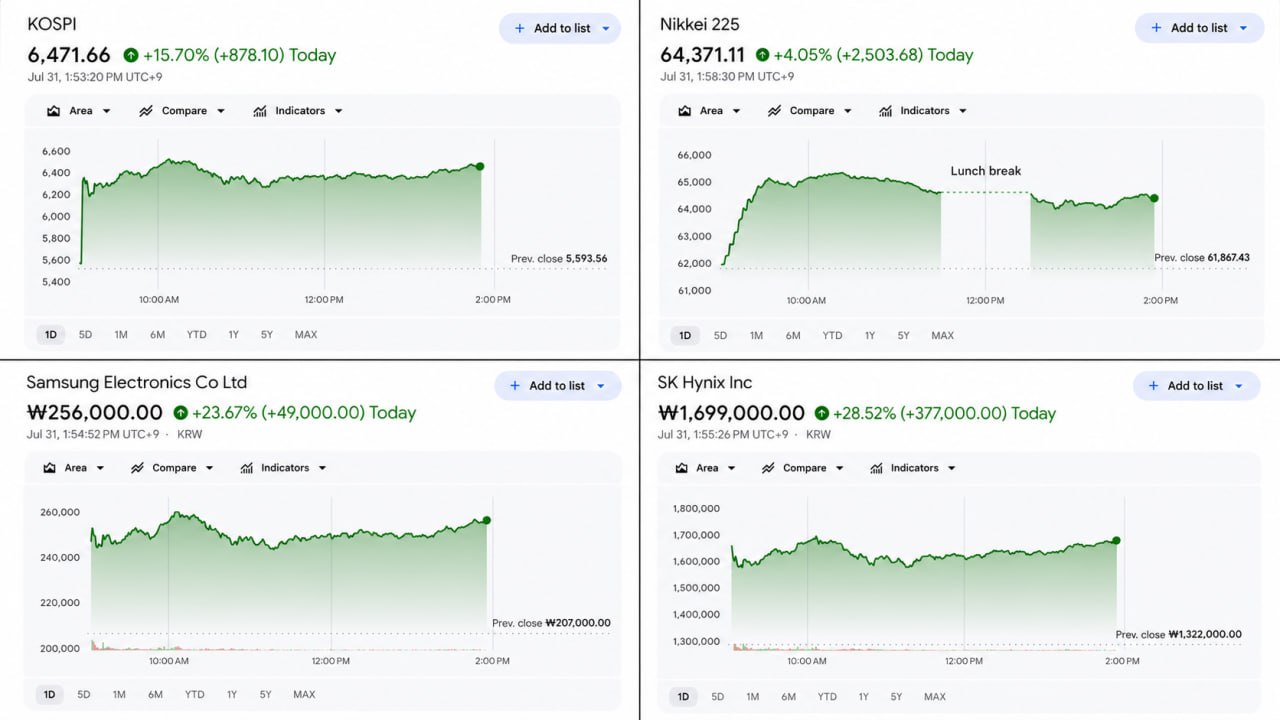Image resolution: width=1280 pixels, height=720 pixels.
Task: Show Samsung Electronics chart for 1M
Action: pos(119,694)
